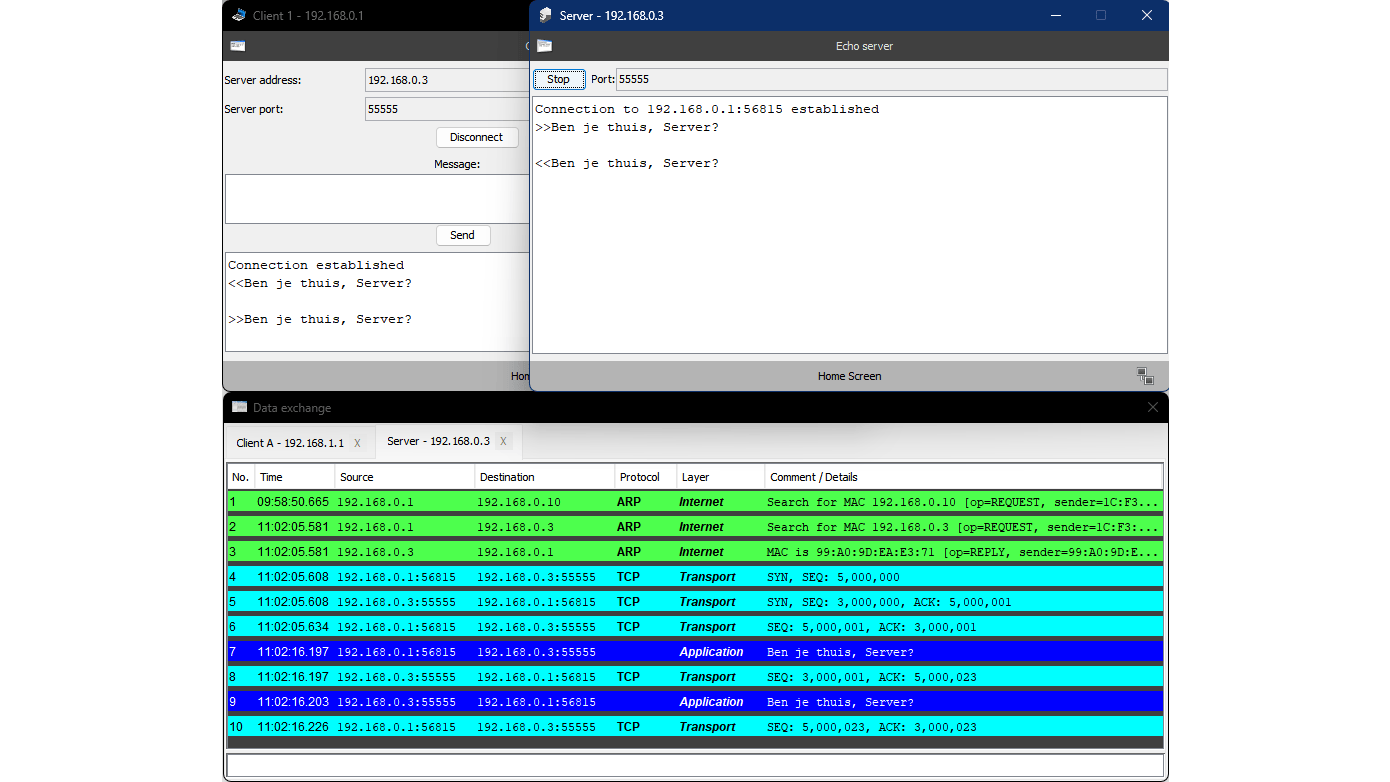Focus the Server port field in Client 1
The width and height of the screenshot is (1390, 782).
447,109
